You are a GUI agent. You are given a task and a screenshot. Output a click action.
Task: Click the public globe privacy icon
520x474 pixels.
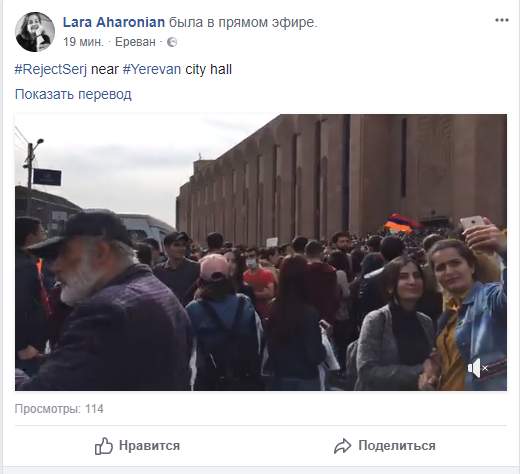(172, 42)
